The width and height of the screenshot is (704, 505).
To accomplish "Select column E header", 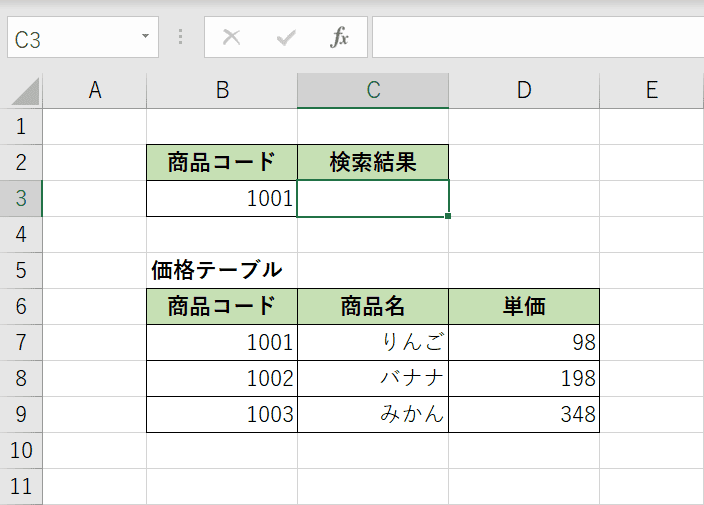I will coord(651,90).
